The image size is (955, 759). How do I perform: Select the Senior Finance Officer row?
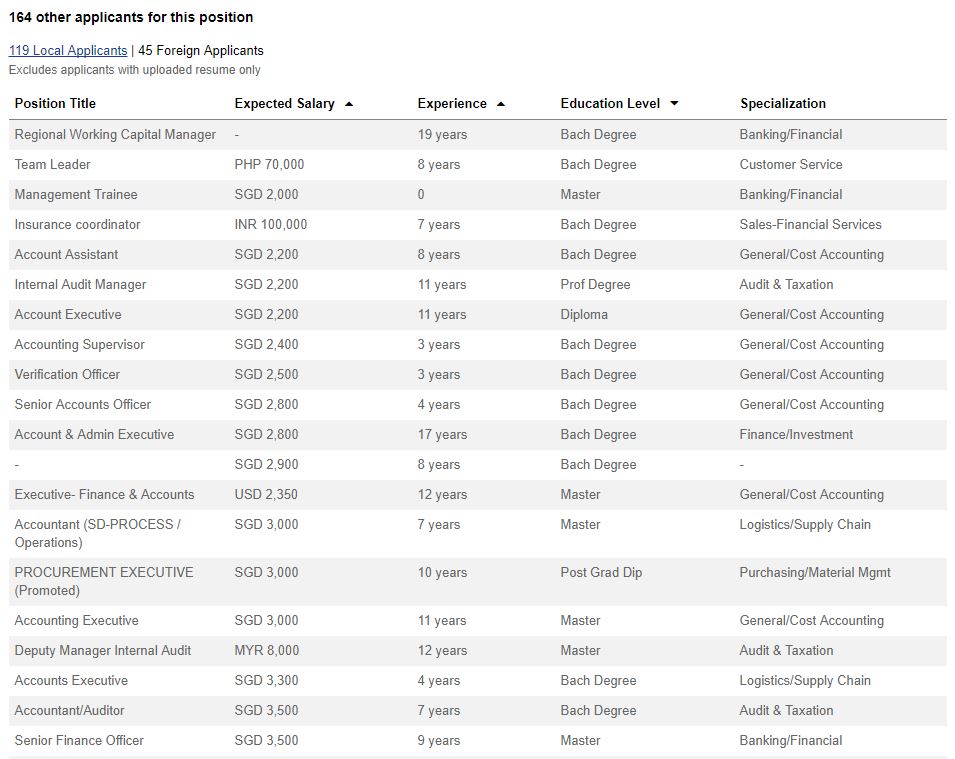coord(478,741)
